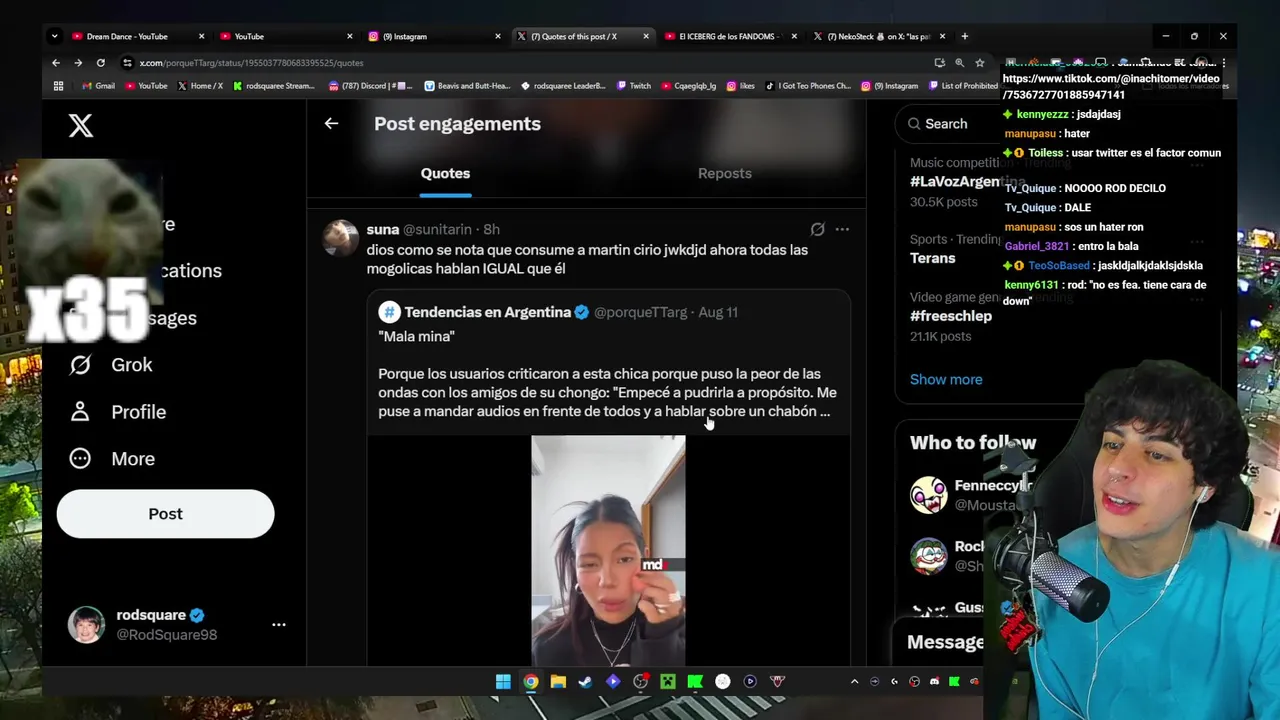Click Show more under trends
Viewport: 1280px width, 720px height.
click(x=946, y=380)
